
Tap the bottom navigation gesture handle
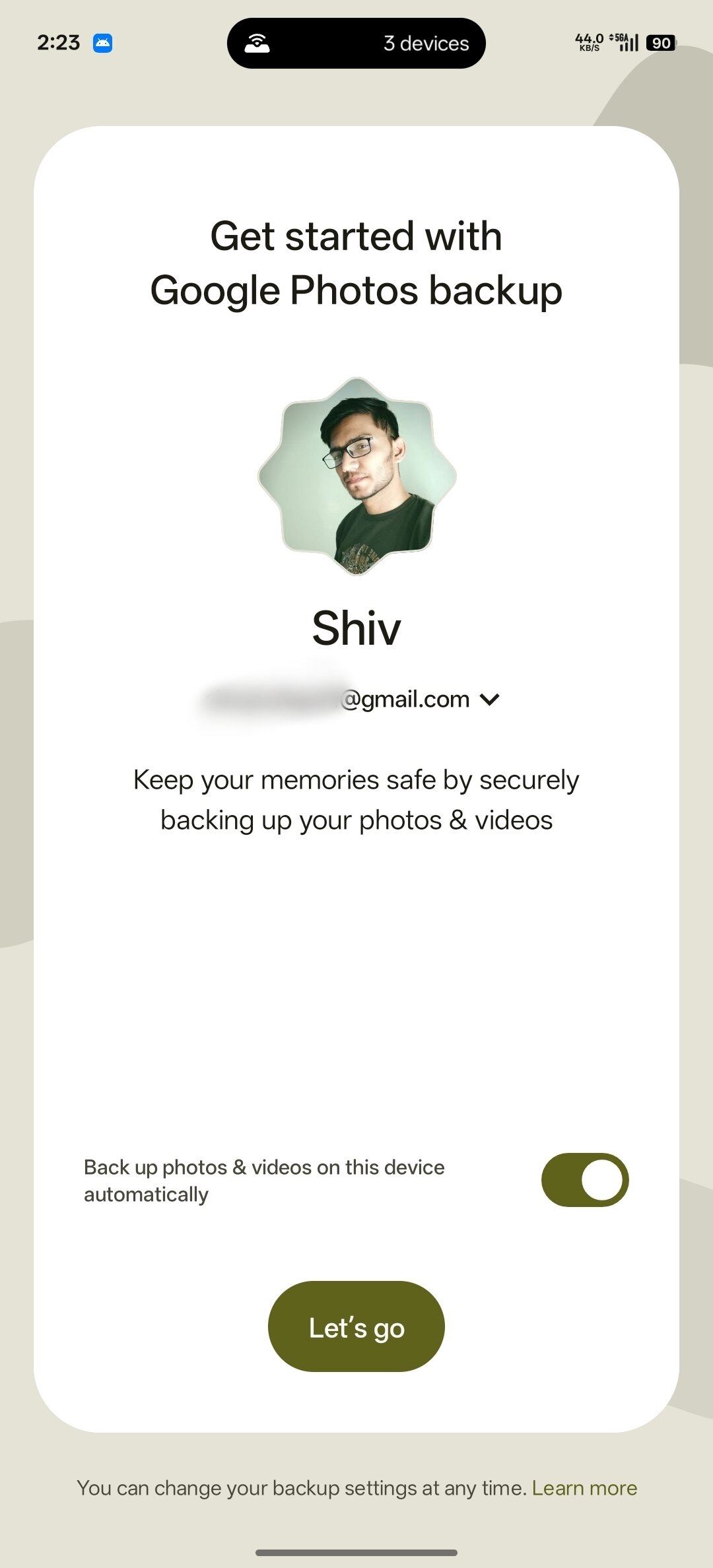356,1553
